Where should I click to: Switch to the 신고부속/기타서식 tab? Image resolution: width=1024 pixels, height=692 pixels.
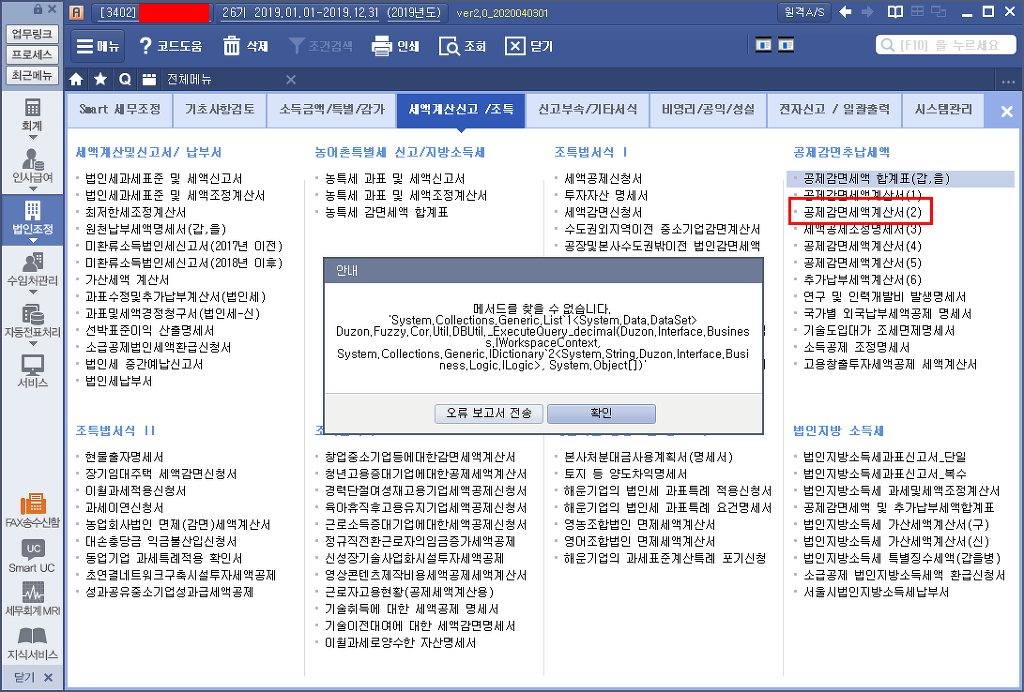587,110
